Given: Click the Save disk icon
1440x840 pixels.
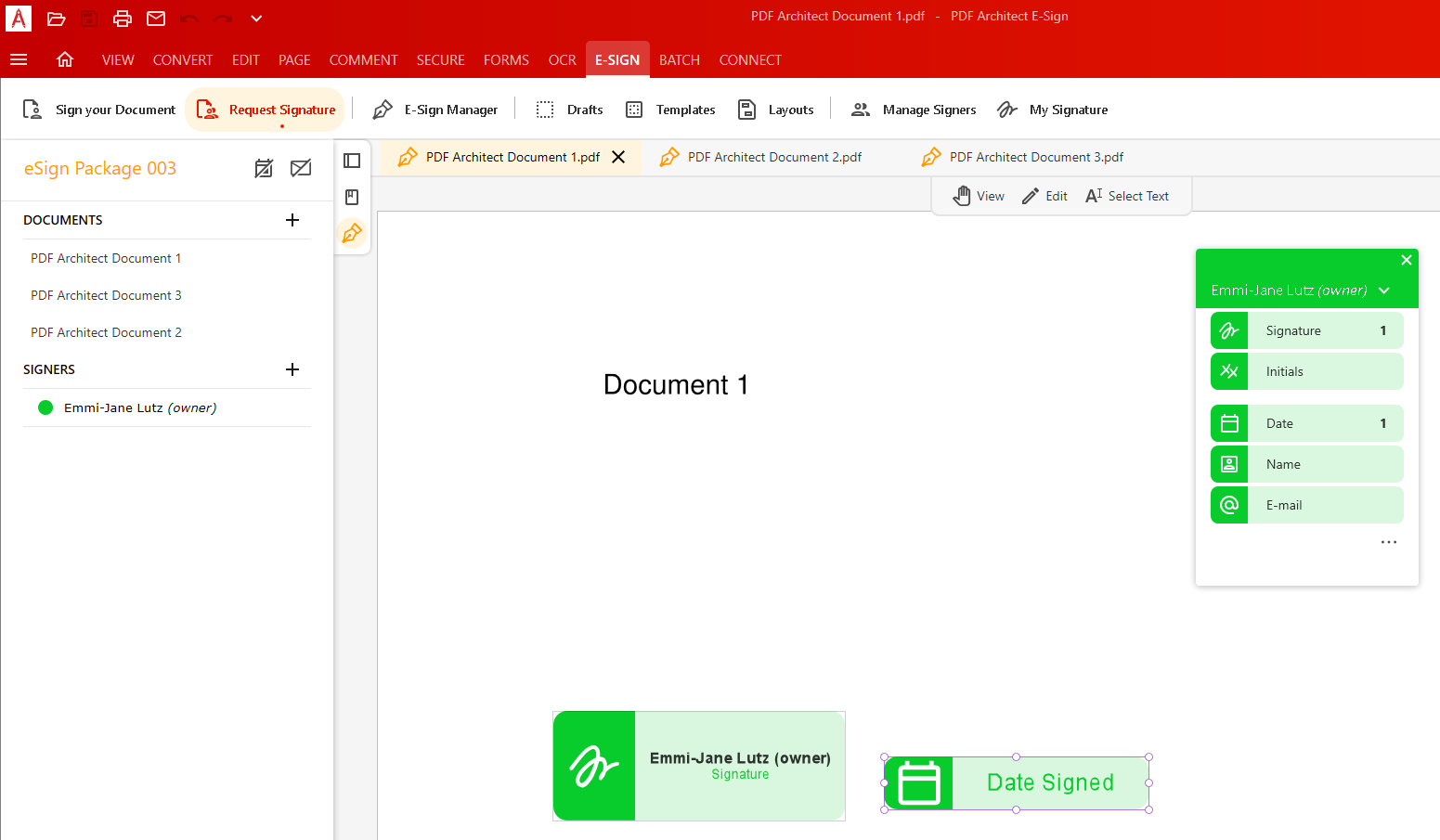Looking at the screenshot, I should click(89, 19).
